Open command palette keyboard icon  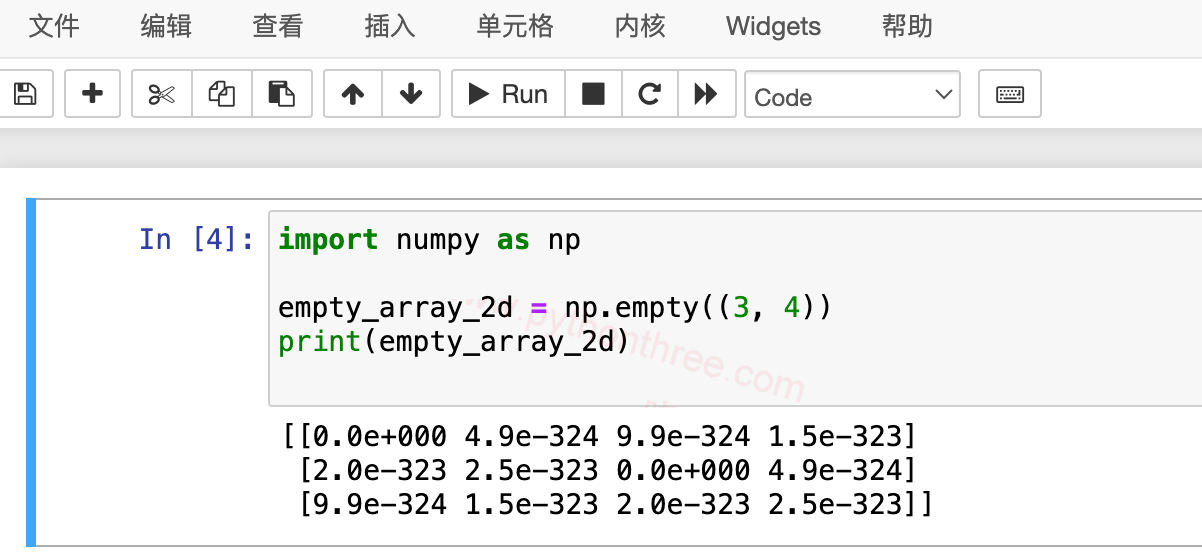(x=1010, y=94)
